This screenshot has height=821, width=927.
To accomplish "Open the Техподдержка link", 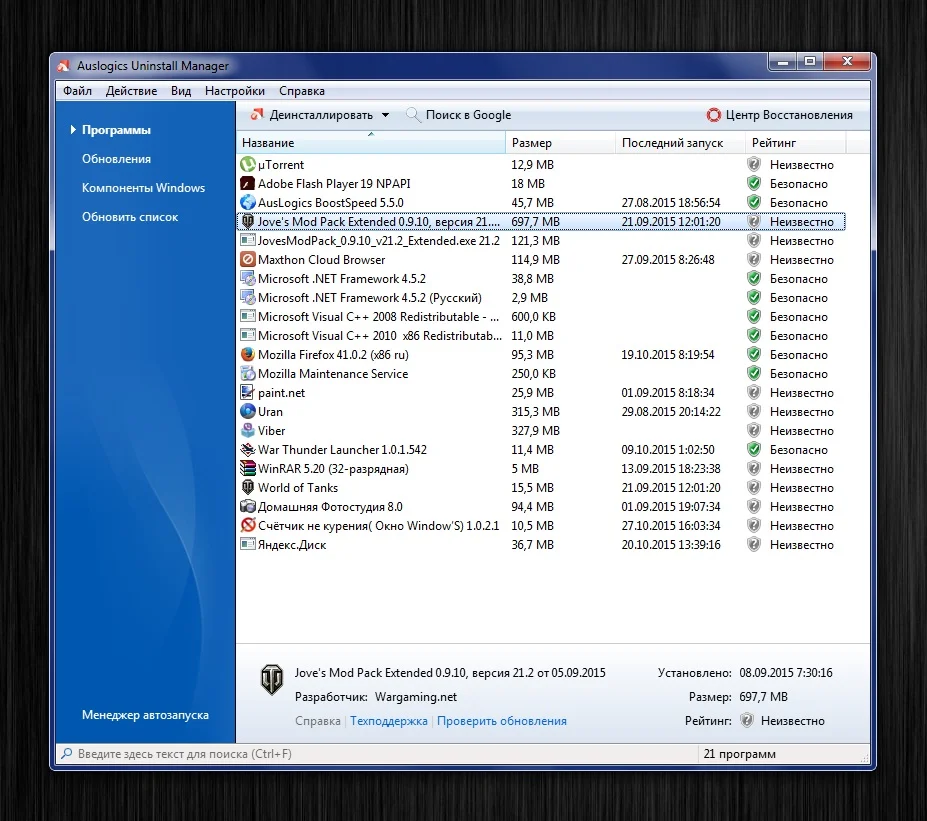I will pyautogui.click(x=389, y=721).
